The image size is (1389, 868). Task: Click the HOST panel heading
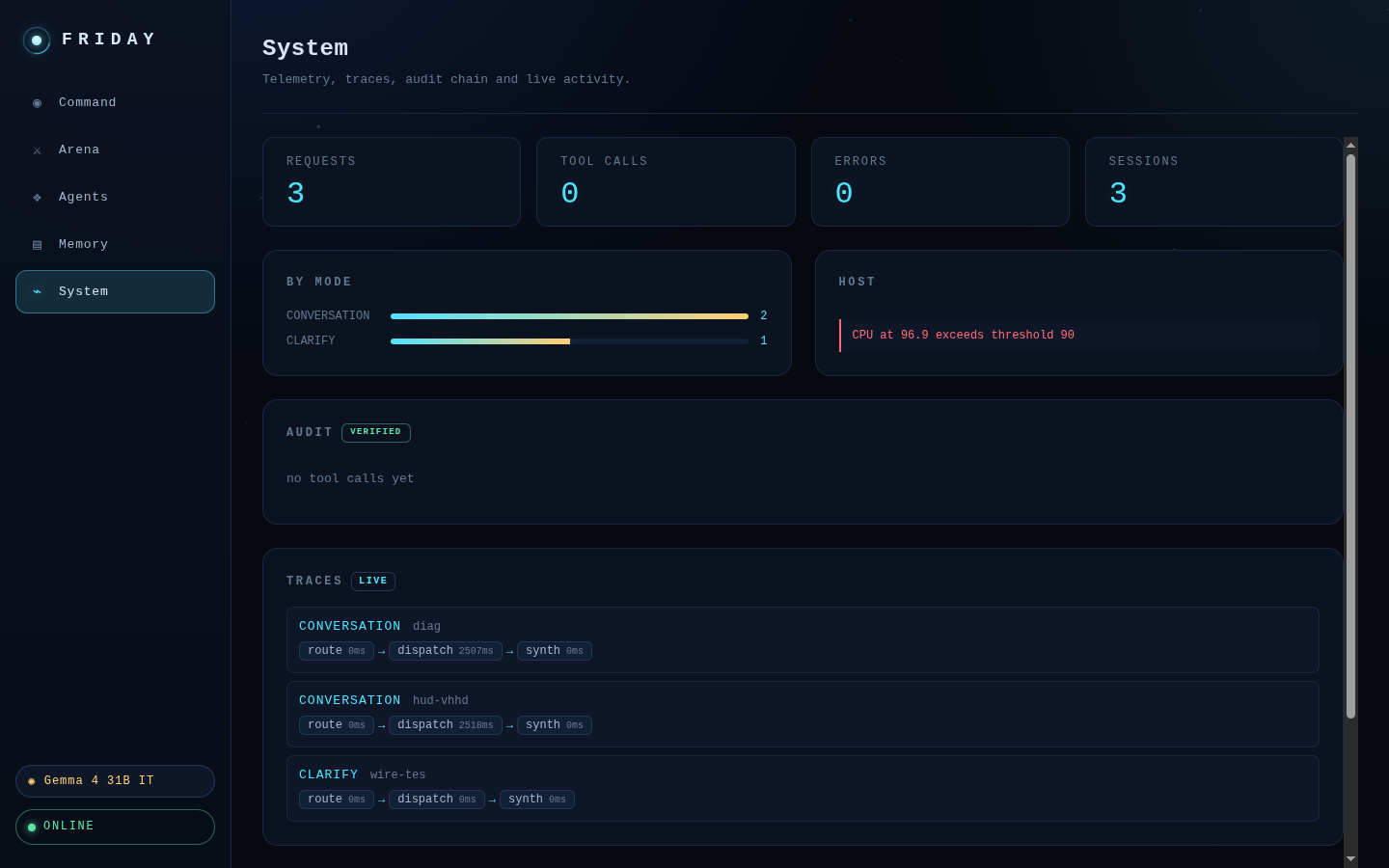[858, 282]
